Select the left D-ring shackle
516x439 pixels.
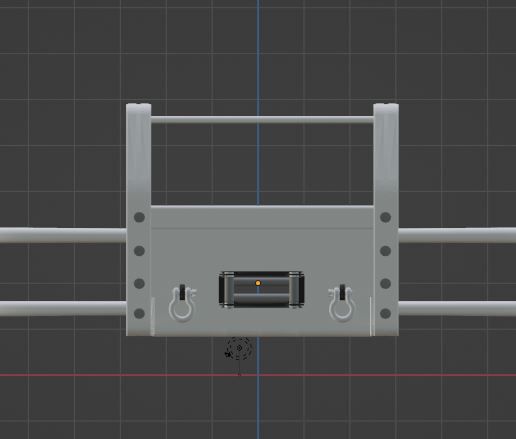point(182,303)
